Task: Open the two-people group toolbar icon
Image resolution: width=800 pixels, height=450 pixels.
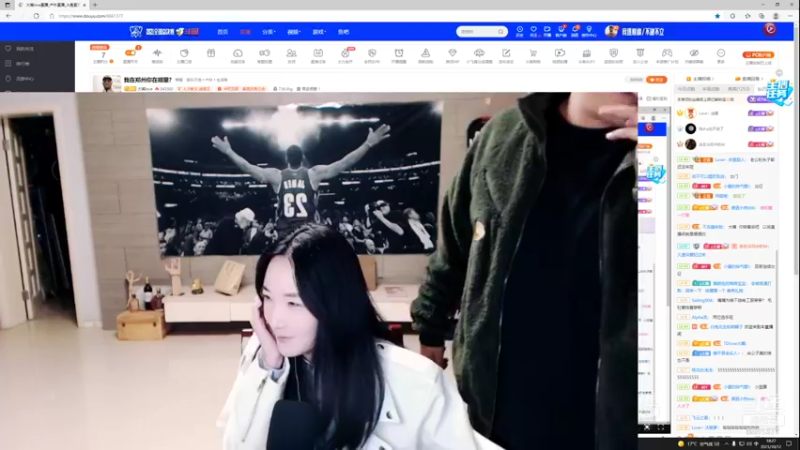Action: 291,53
